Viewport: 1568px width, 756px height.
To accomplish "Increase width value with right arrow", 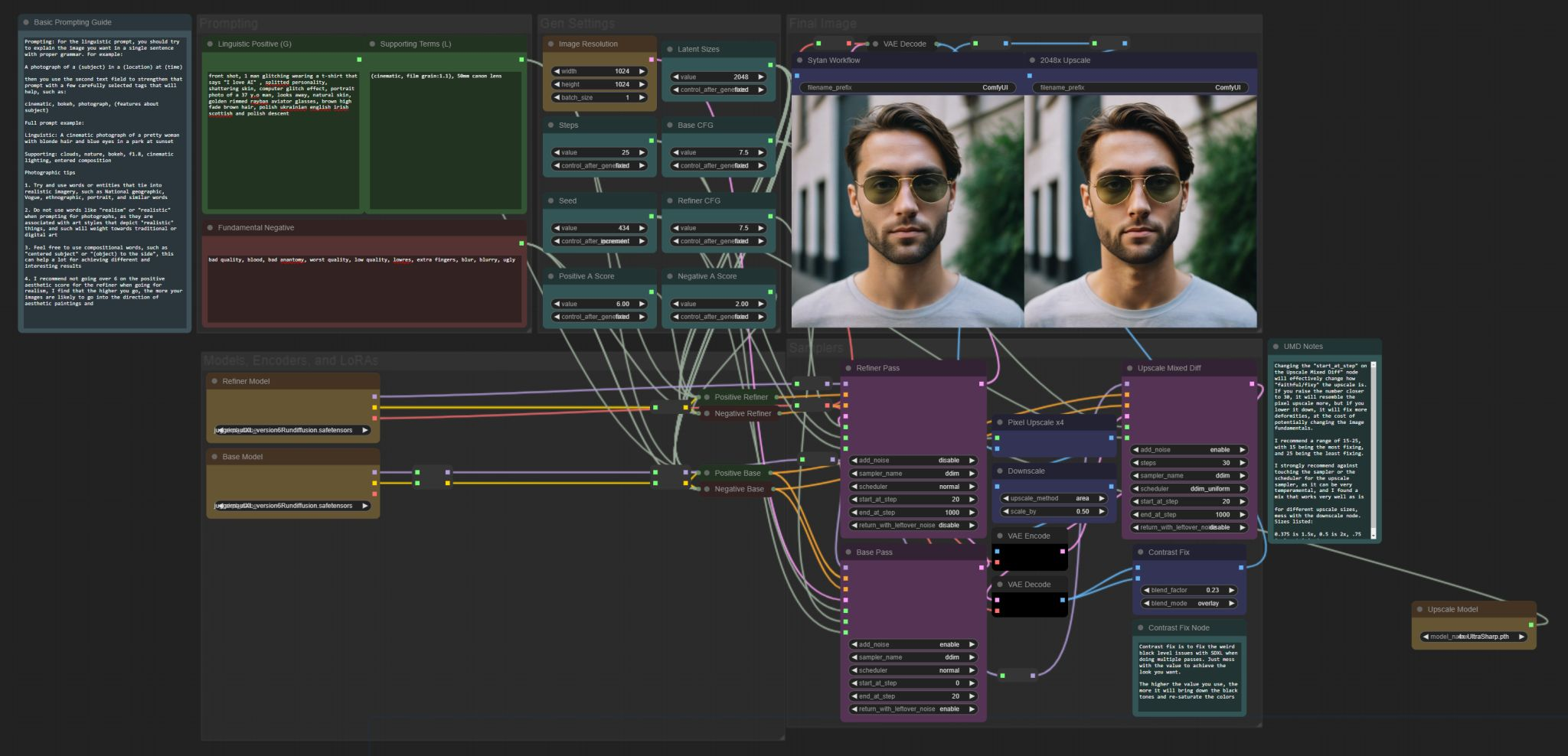I will coord(642,72).
